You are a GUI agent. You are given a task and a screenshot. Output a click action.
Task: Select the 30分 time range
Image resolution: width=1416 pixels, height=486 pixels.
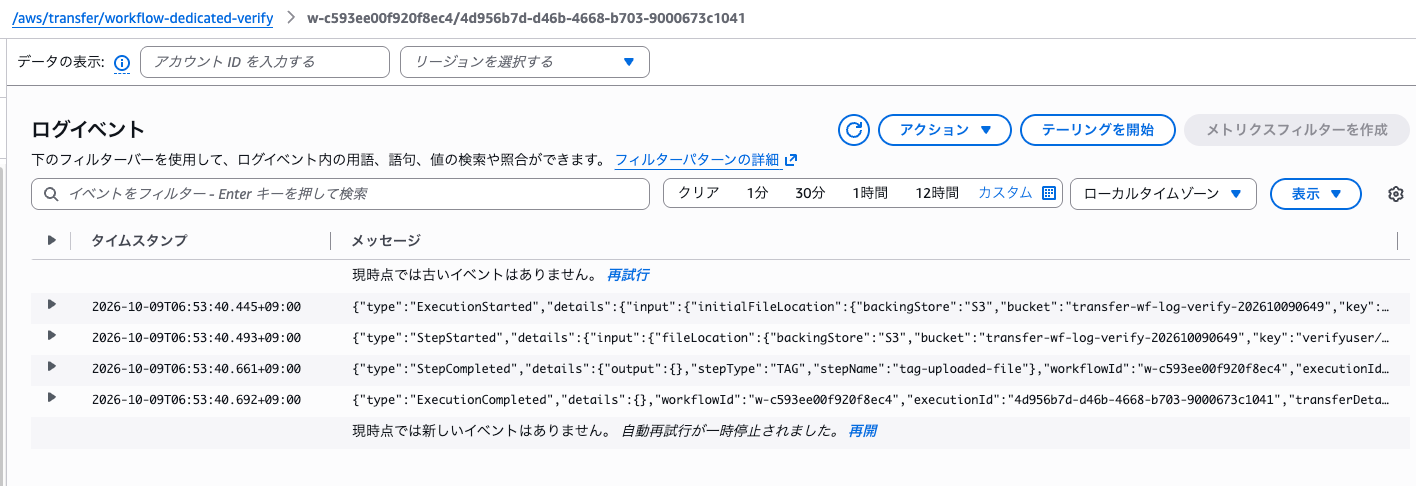tap(810, 193)
